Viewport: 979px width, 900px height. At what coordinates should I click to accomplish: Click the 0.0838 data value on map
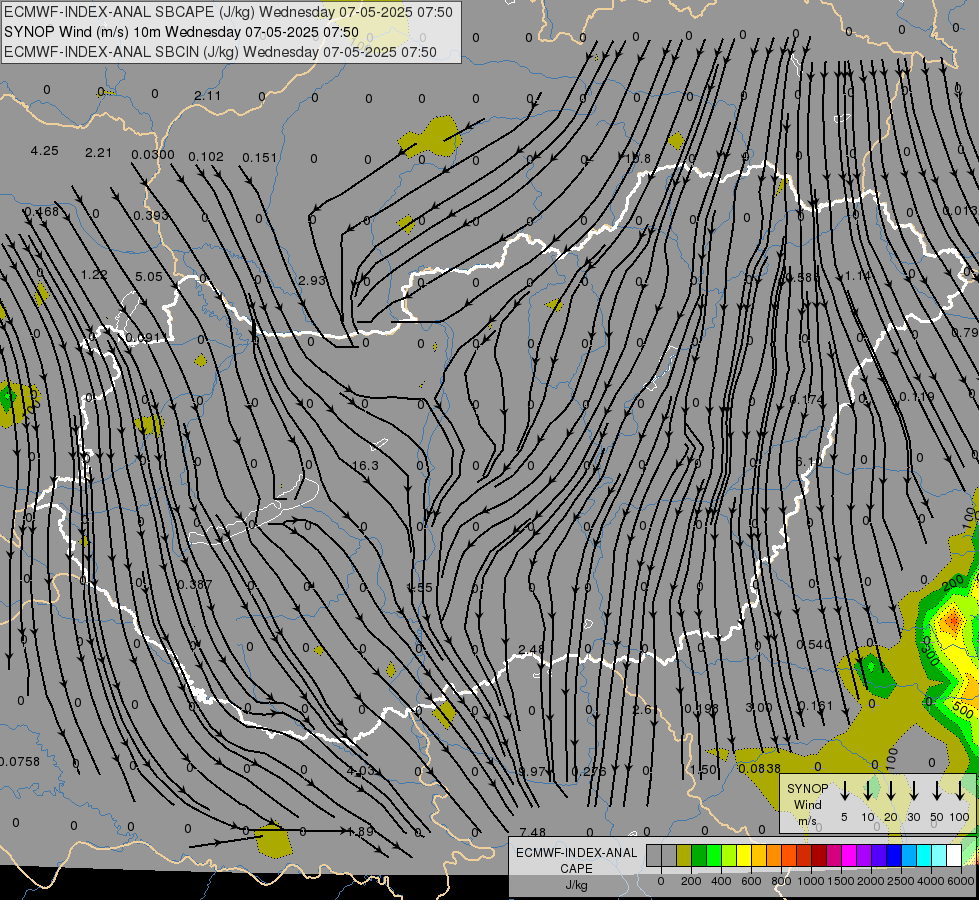759,768
